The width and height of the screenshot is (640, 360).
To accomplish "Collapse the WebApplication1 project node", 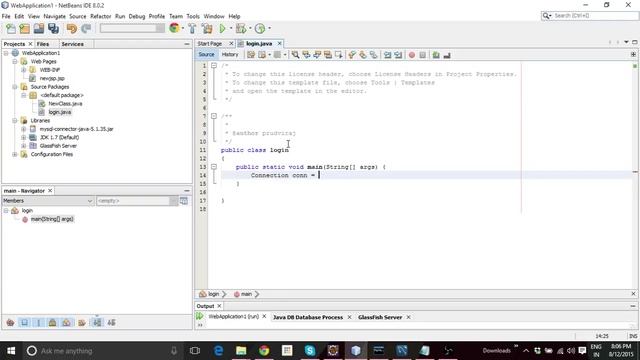I will [x=6, y=53].
